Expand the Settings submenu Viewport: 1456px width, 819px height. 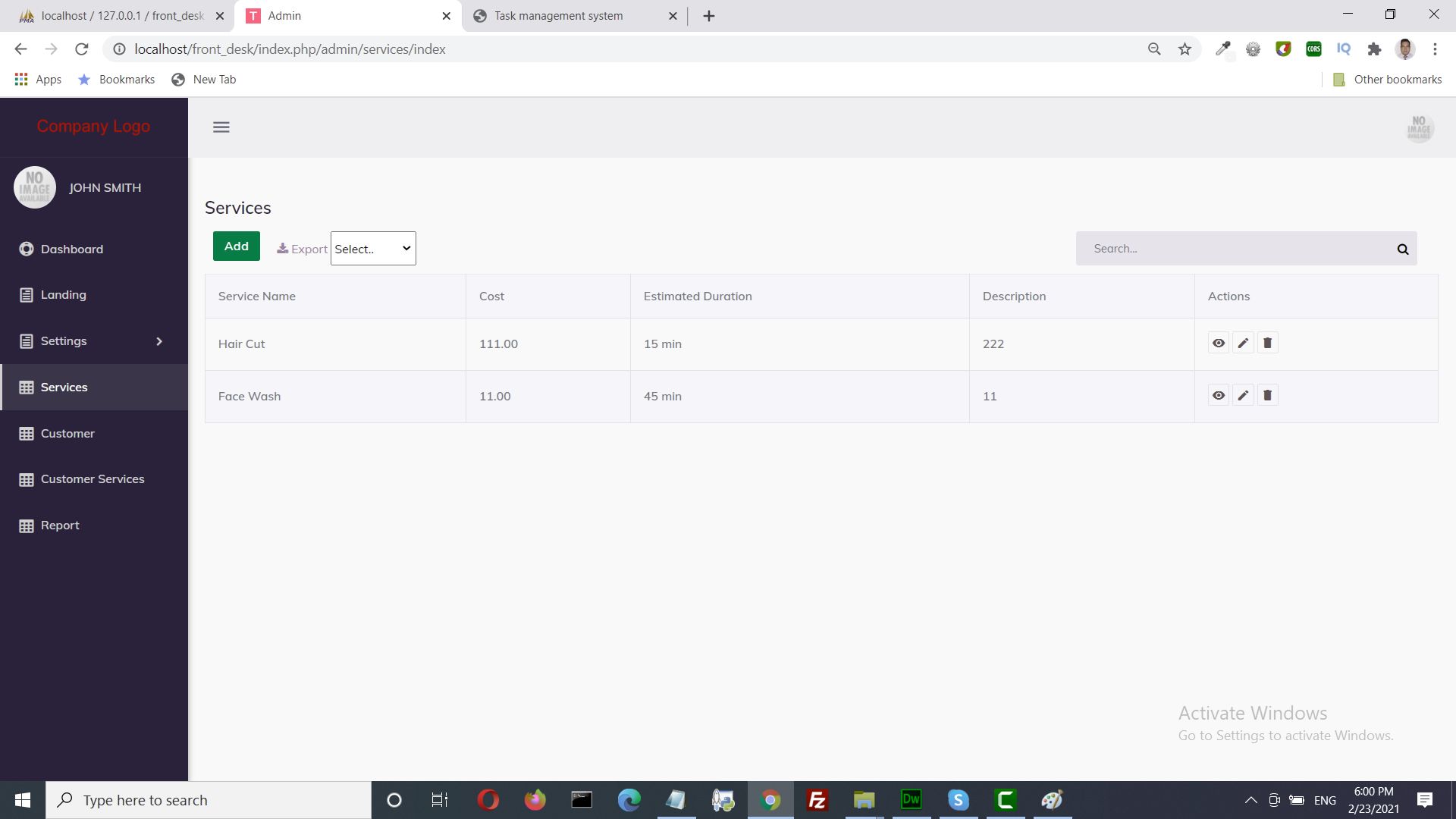tap(91, 341)
